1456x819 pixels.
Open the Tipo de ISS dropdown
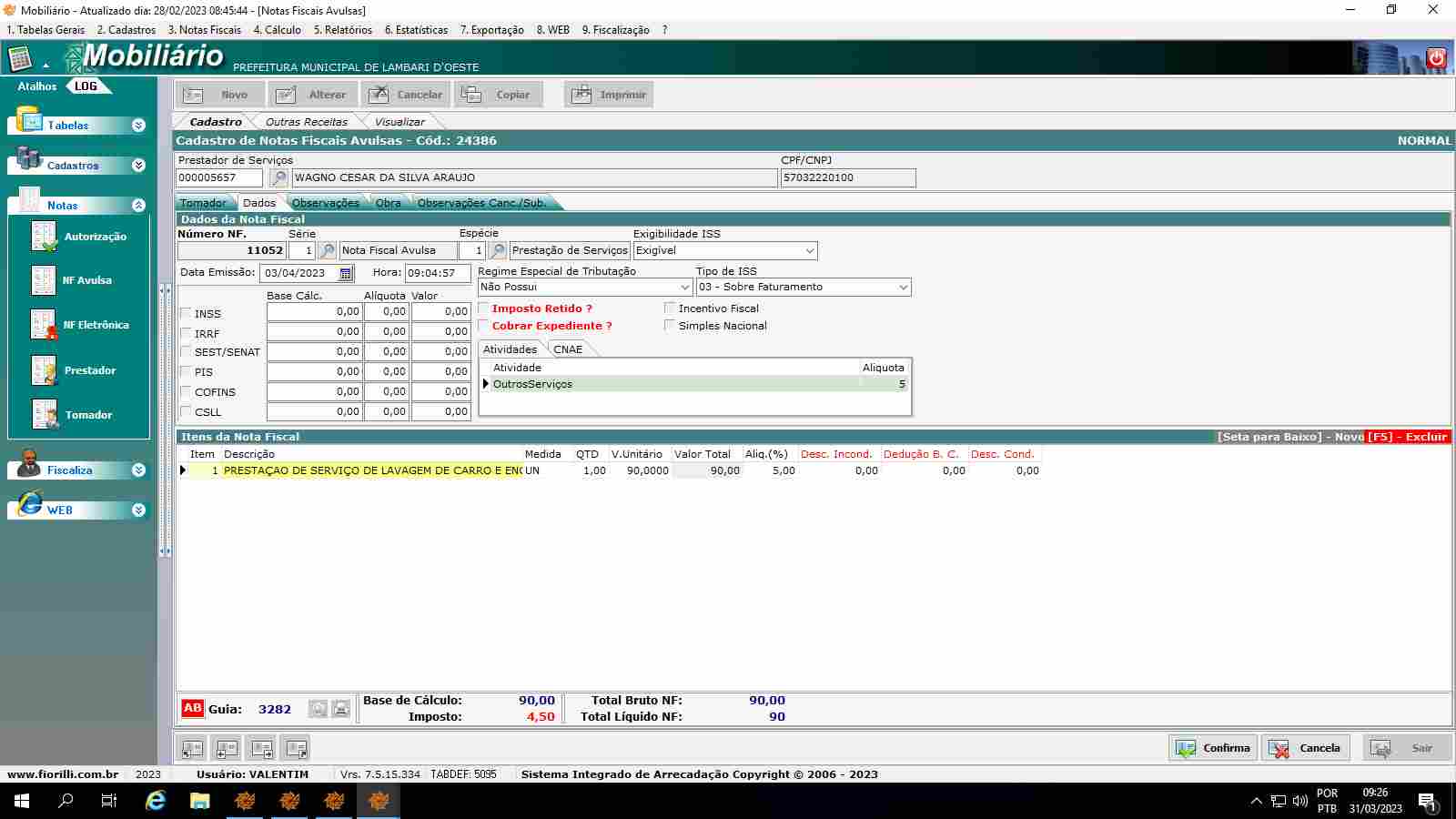coord(903,288)
